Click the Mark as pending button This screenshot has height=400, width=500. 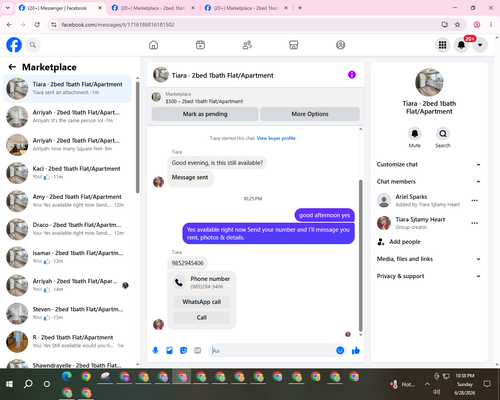205,114
